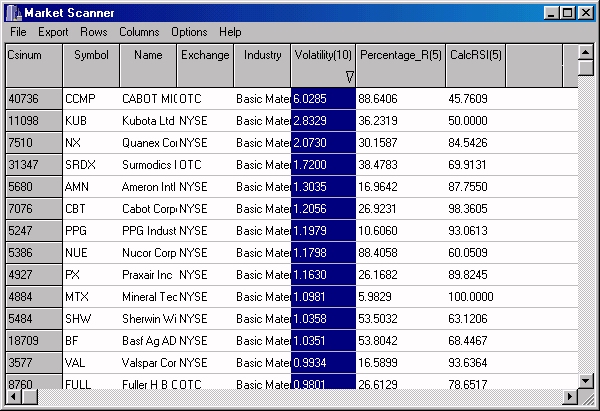The image size is (600, 411).
Task: Click the SRDX symbol cell
Action: [91, 165]
